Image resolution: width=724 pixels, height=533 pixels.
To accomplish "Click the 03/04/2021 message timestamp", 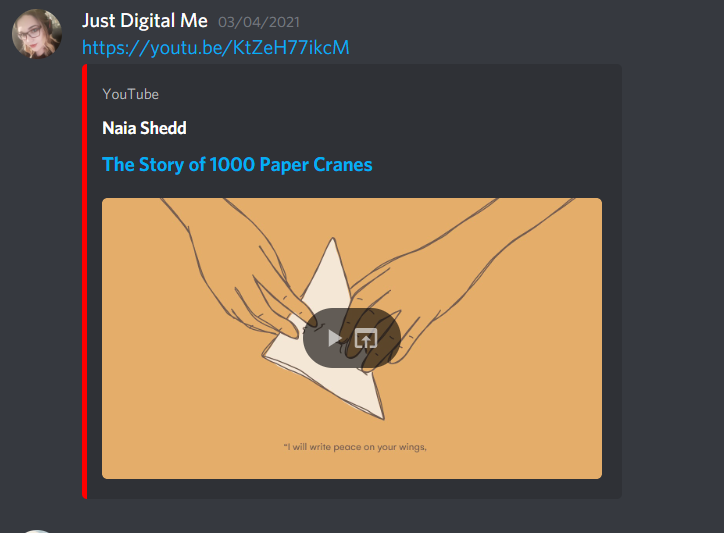I will pos(259,22).
